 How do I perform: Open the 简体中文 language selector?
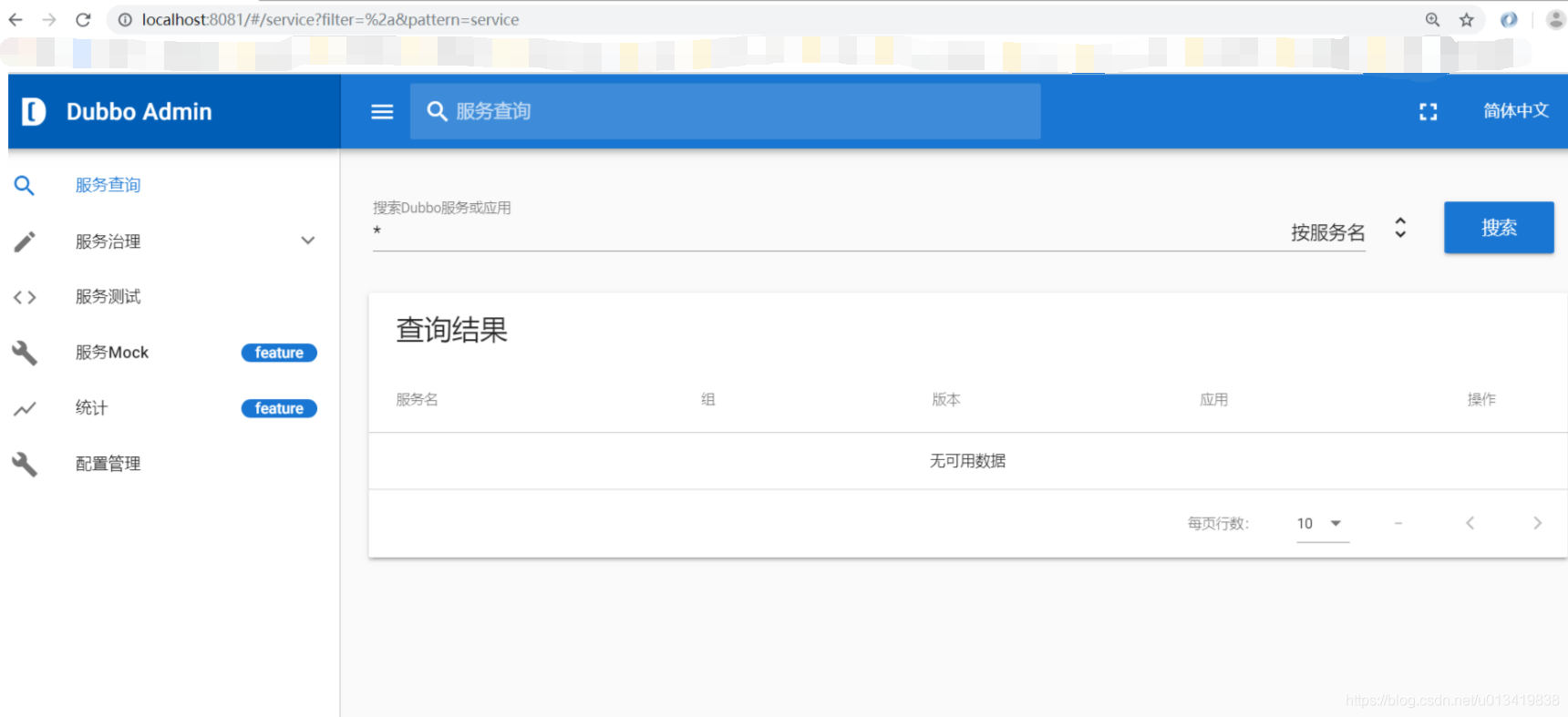point(1515,110)
